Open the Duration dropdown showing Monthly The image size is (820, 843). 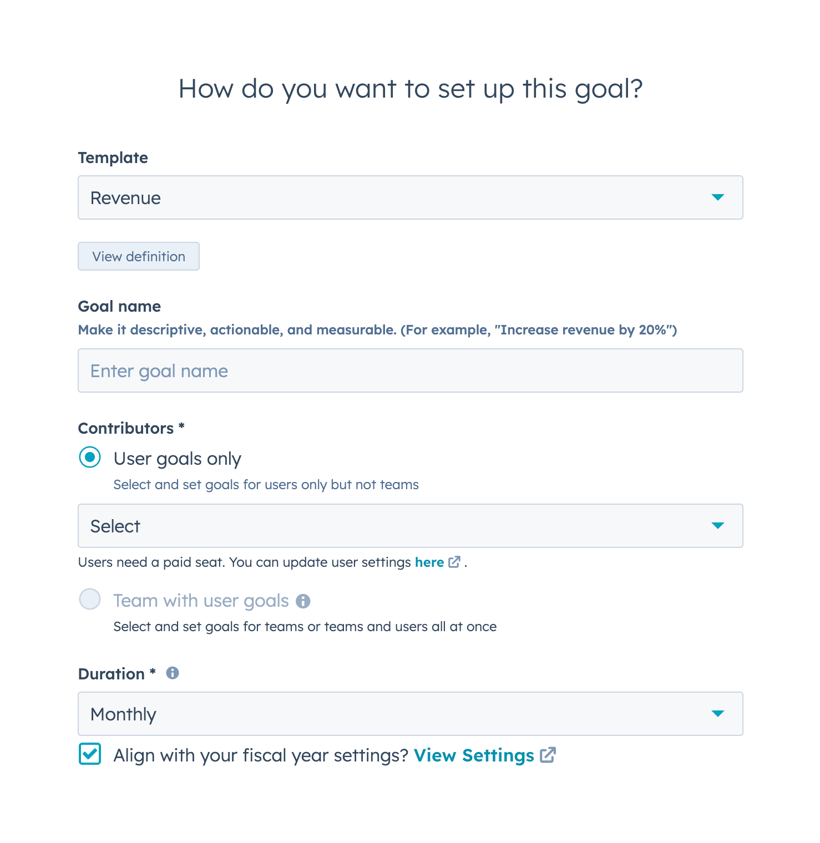pyautogui.click(x=410, y=713)
